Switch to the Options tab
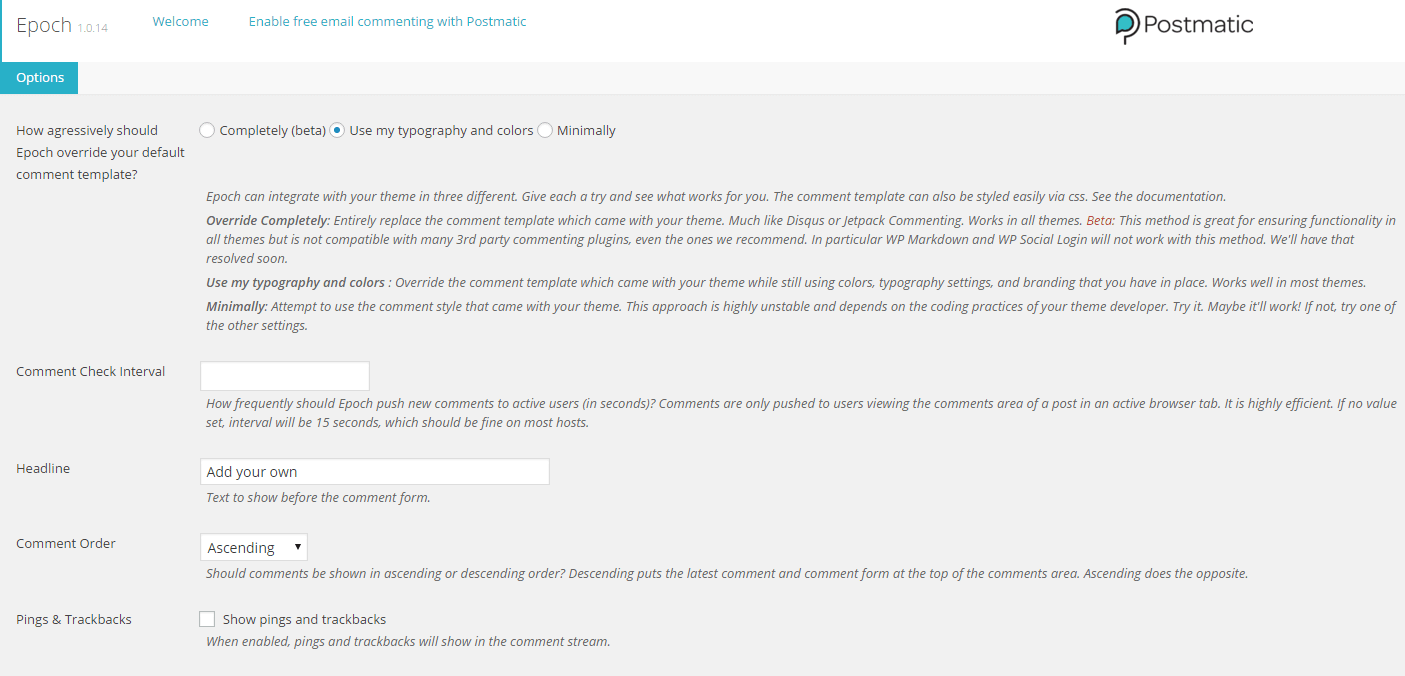The width and height of the screenshot is (1405, 676). 40,78
